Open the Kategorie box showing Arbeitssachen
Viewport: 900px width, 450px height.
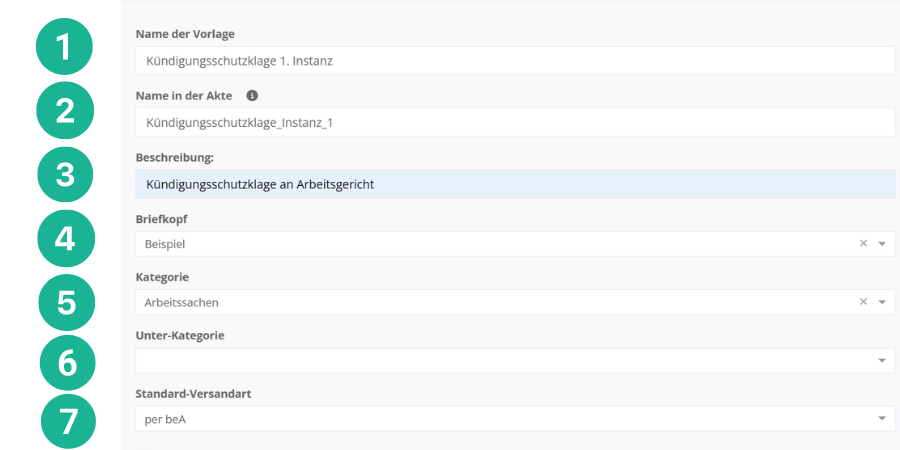[490, 302]
